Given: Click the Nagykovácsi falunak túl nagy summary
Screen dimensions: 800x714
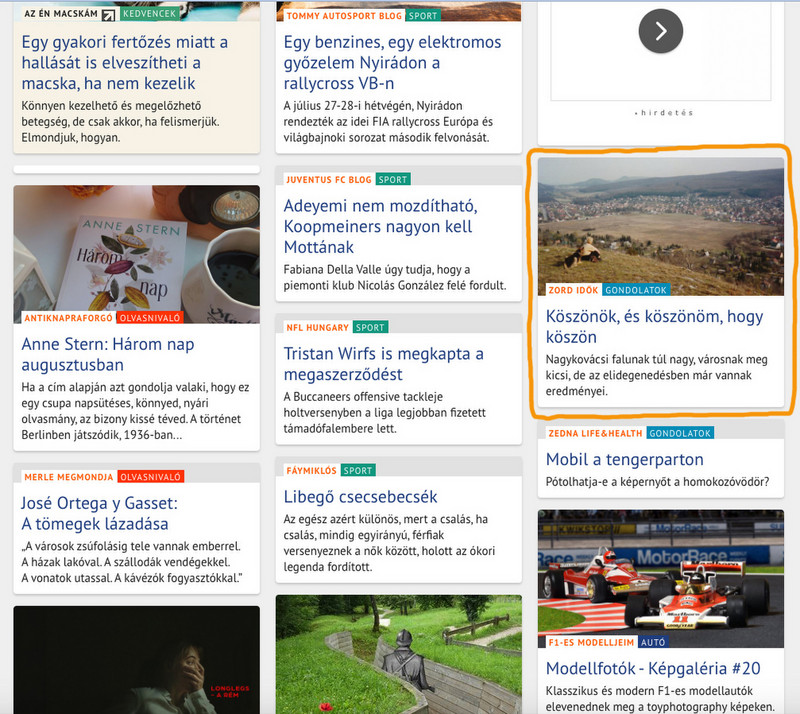Looking at the screenshot, I should [657, 375].
